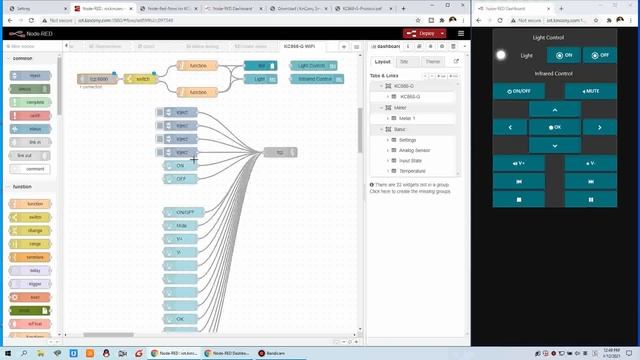The width and height of the screenshot is (640, 360).
Task: Select the inject node in the palette
Action: point(30,76)
